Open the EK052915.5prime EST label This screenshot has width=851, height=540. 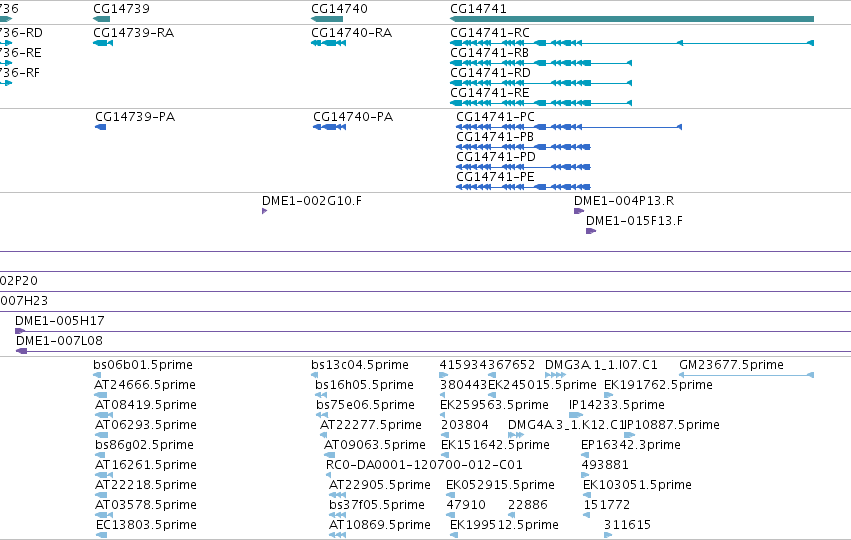tap(500, 485)
